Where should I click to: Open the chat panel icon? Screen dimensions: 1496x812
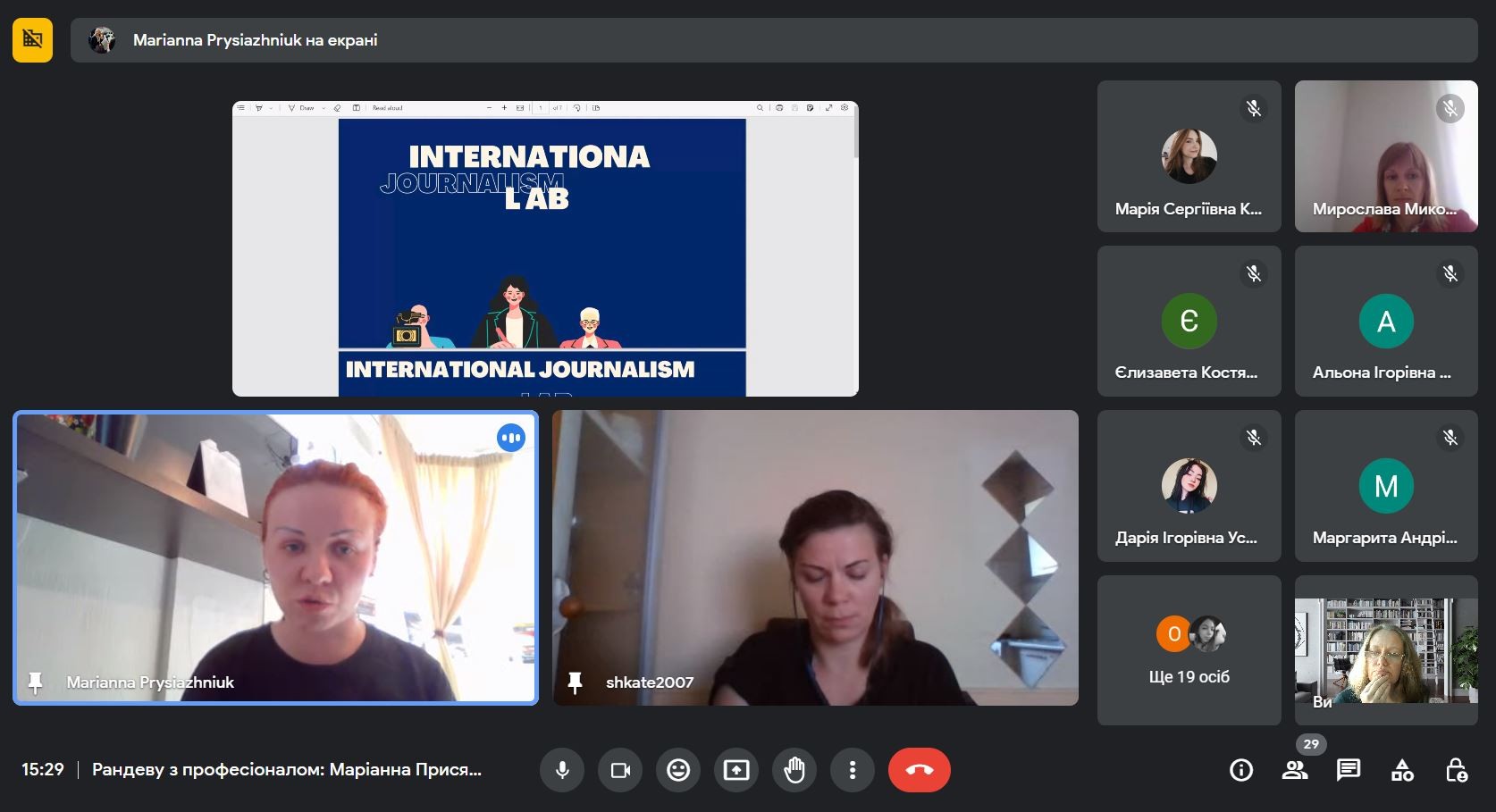point(1349,770)
